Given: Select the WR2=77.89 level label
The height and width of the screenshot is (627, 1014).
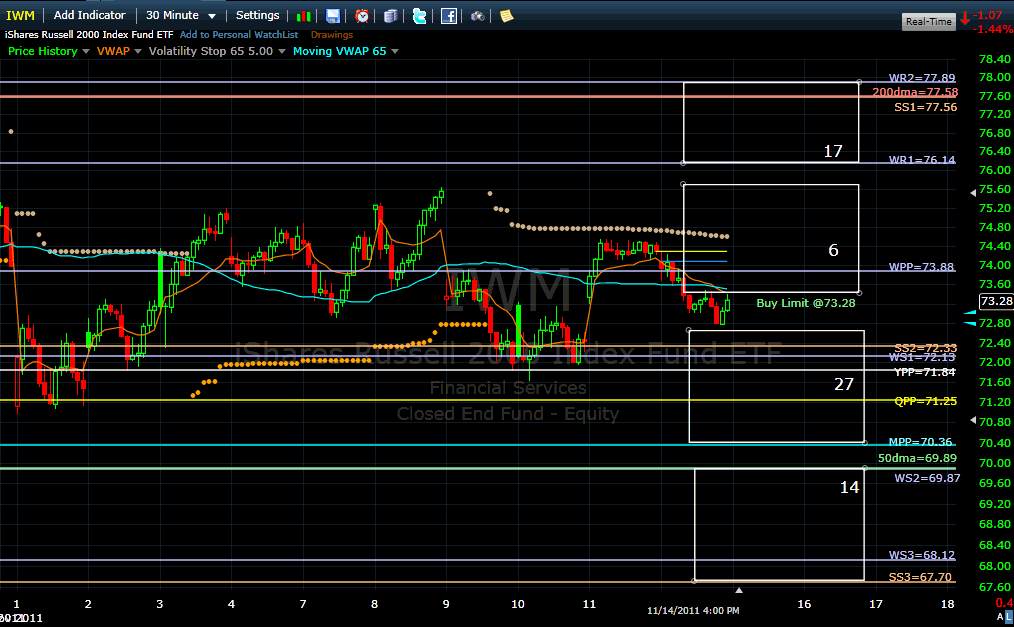Looking at the screenshot, I should 922,78.
